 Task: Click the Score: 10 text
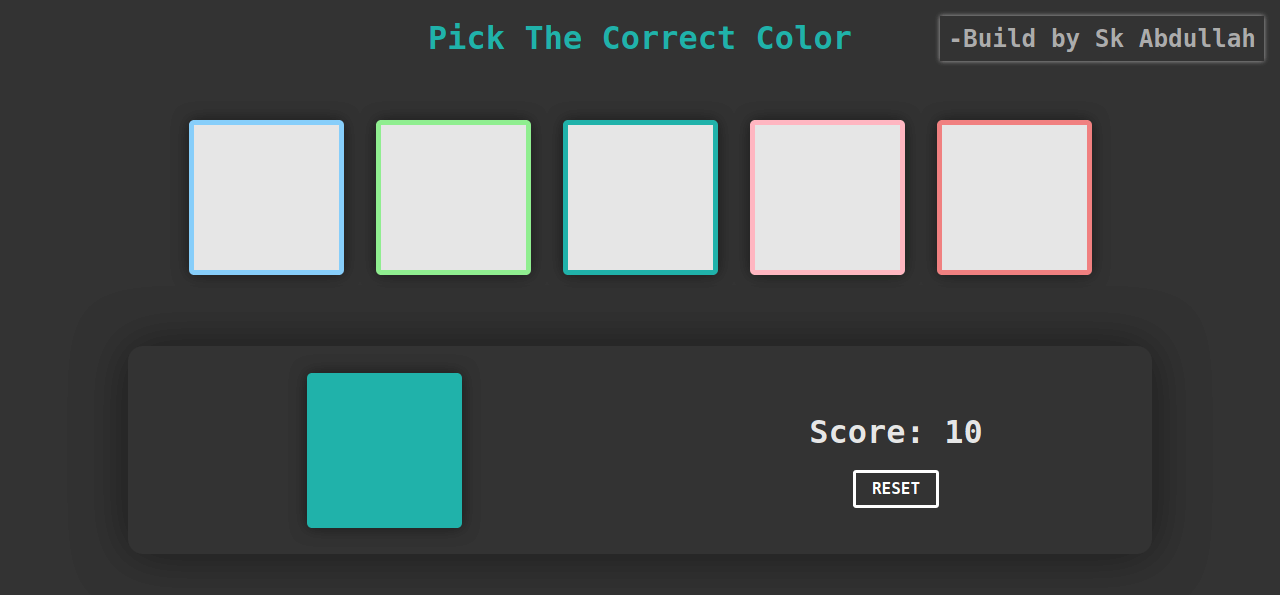[x=895, y=432]
